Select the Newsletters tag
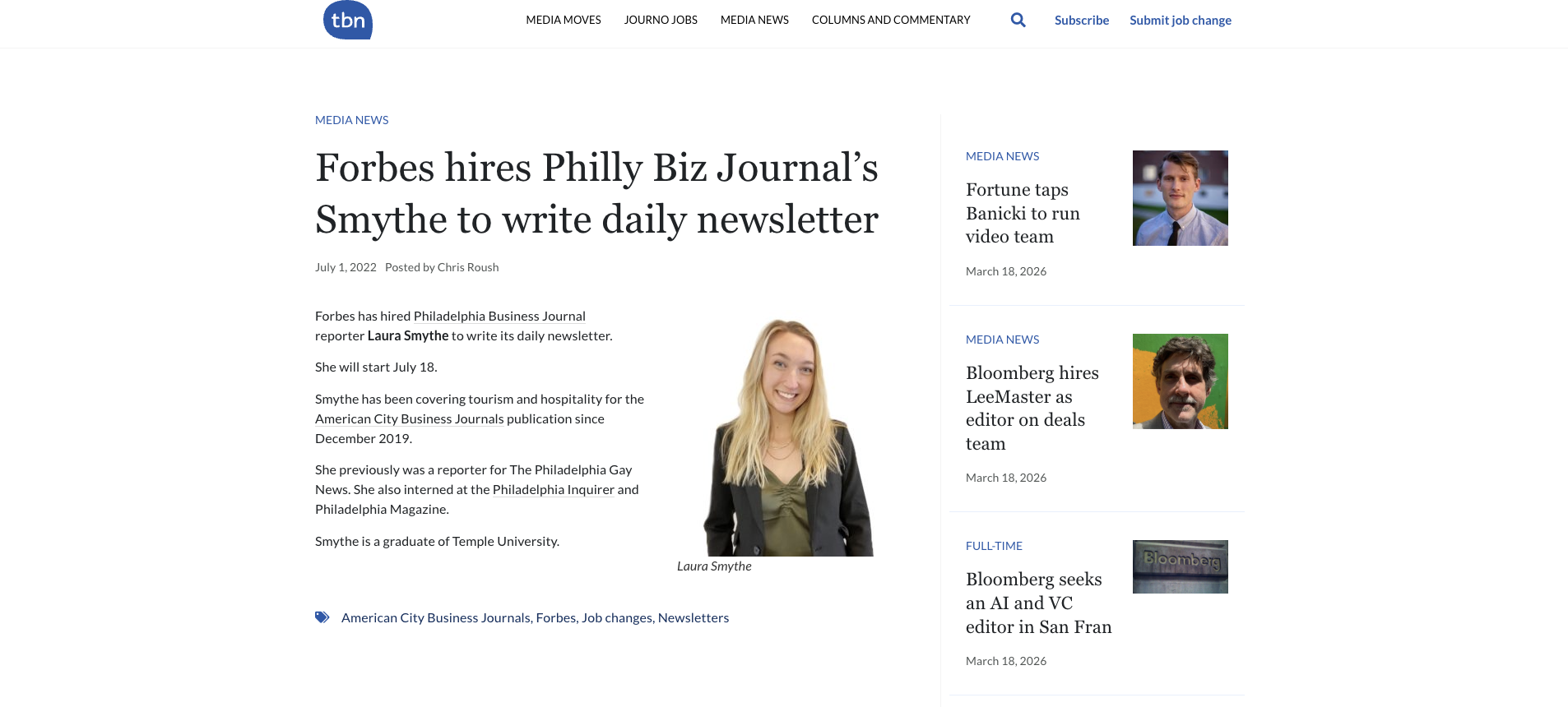 point(693,617)
